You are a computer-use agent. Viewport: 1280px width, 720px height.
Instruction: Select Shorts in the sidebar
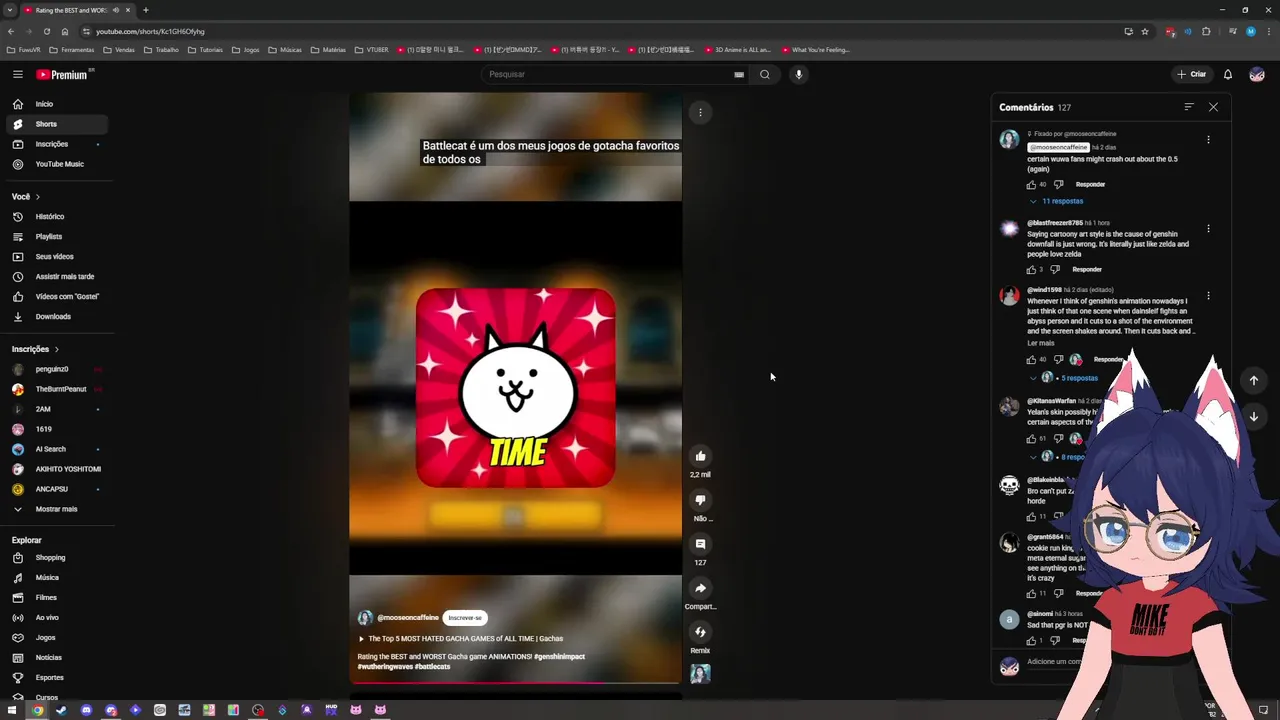coord(58,124)
